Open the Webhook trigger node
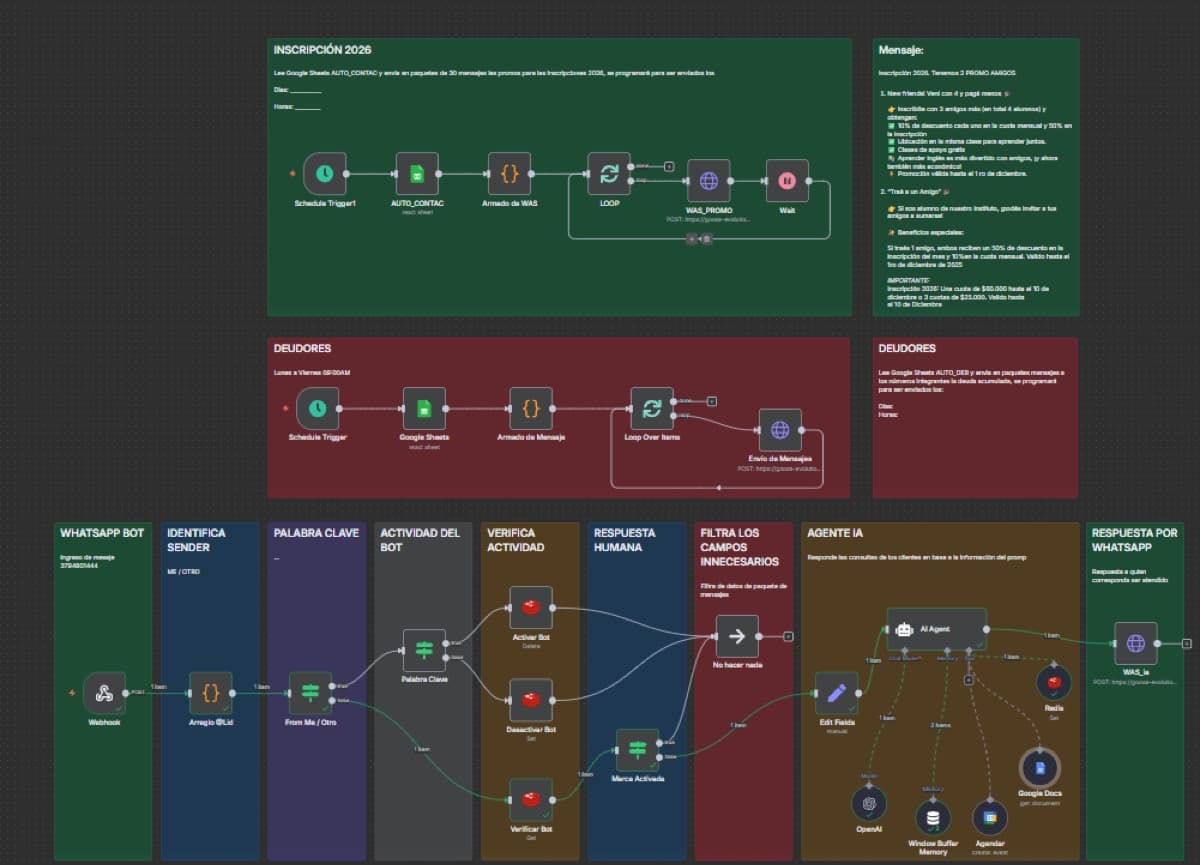Viewport: 1200px width, 865px height. click(x=104, y=692)
